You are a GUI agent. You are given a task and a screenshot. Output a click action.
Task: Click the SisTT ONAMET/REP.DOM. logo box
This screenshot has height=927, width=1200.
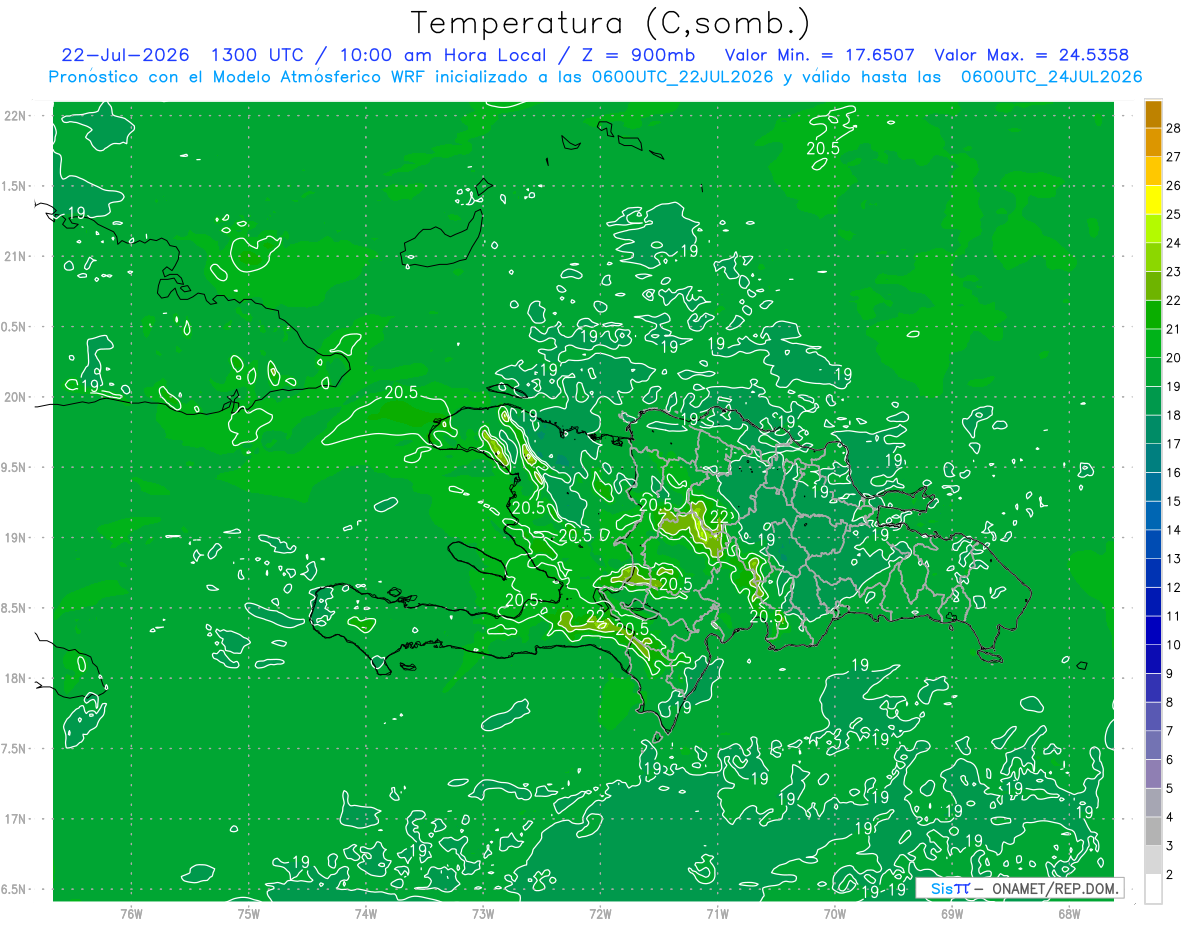click(x=1020, y=888)
